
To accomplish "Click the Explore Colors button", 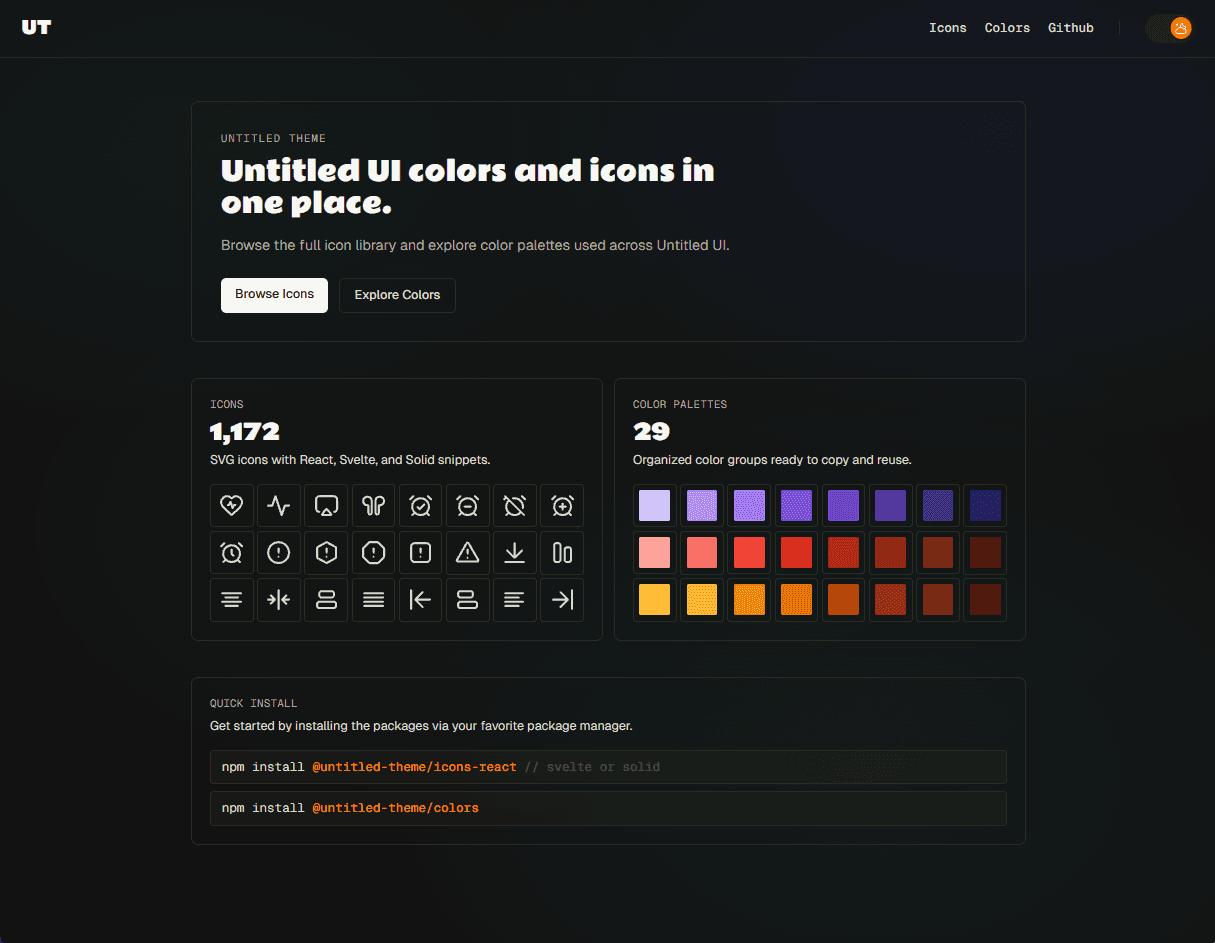I will 397,295.
